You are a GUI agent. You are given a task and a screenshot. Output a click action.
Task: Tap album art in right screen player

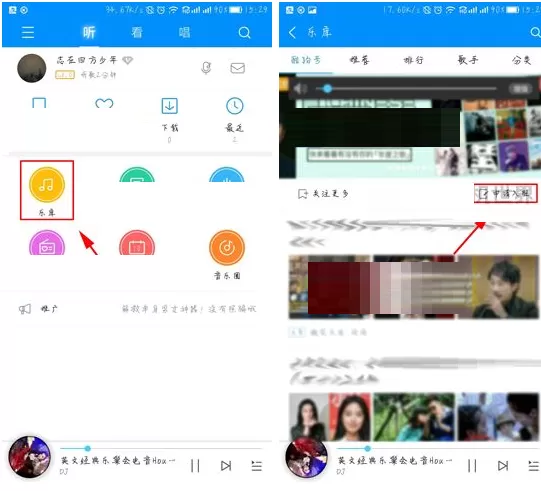click(x=306, y=457)
